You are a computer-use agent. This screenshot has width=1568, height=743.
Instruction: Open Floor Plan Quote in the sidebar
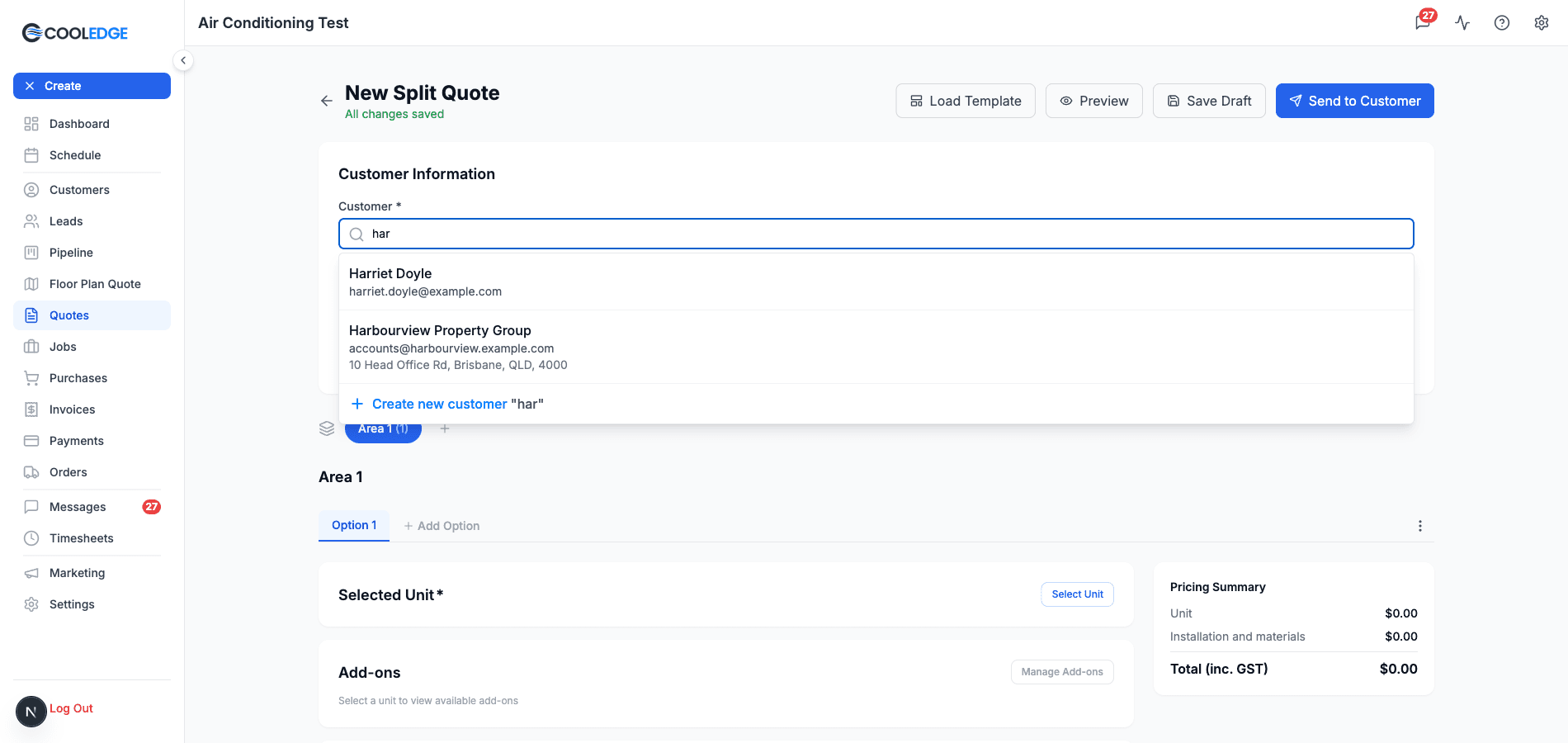(92, 284)
